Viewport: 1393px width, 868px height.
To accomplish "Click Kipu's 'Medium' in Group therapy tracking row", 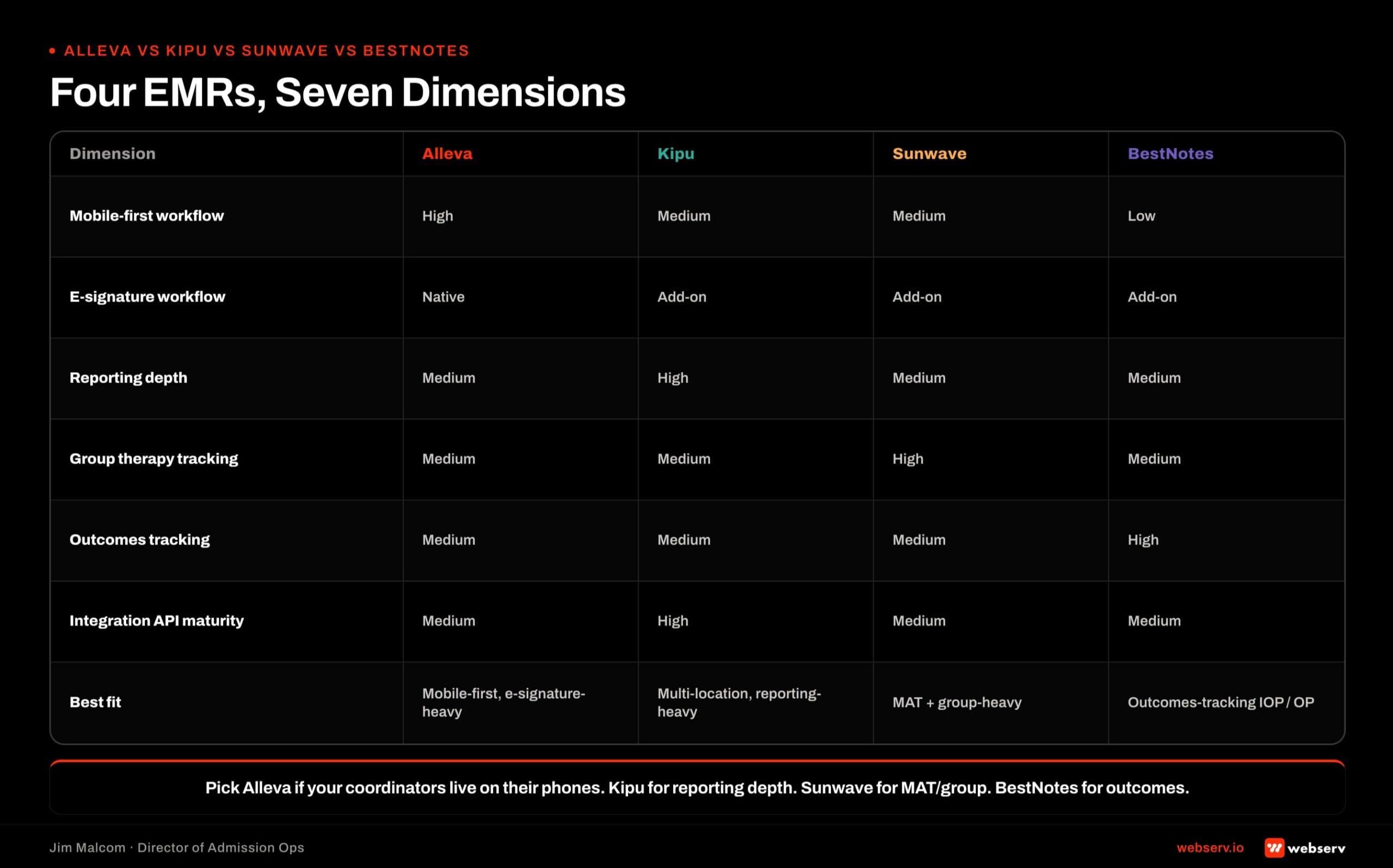I will tap(683, 459).
